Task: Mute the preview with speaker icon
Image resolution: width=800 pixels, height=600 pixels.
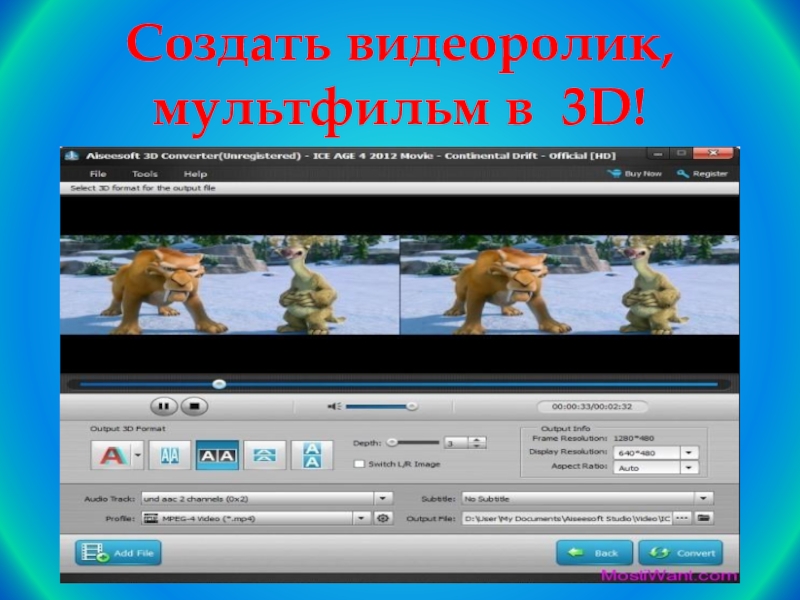Action: click(x=334, y=406)
